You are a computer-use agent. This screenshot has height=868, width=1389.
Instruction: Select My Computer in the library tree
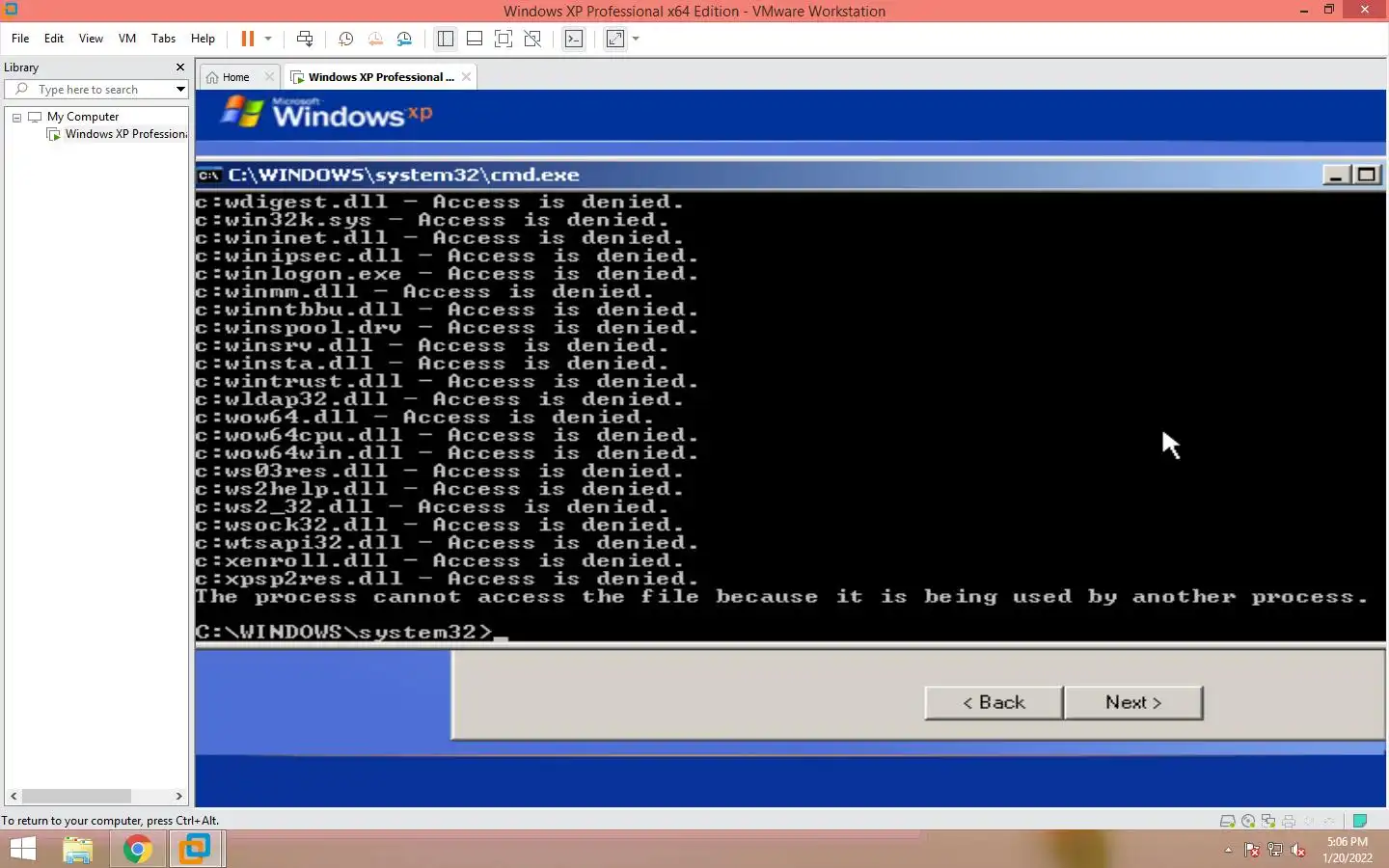coord(83,117)
